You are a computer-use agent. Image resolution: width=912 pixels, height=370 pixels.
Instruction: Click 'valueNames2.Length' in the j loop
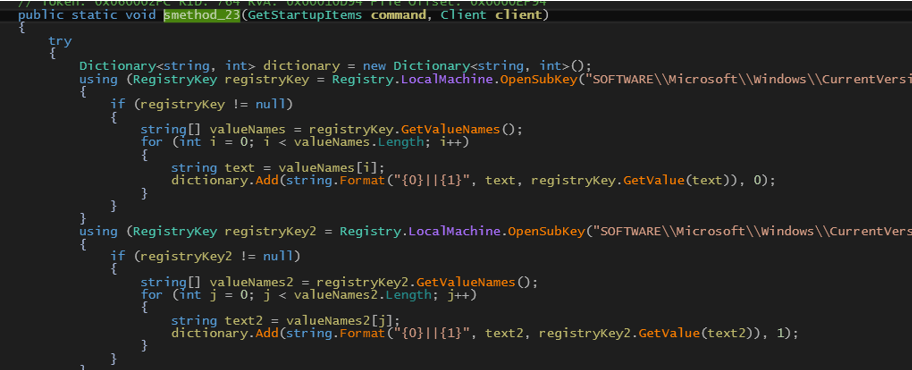tap(363, 295)
